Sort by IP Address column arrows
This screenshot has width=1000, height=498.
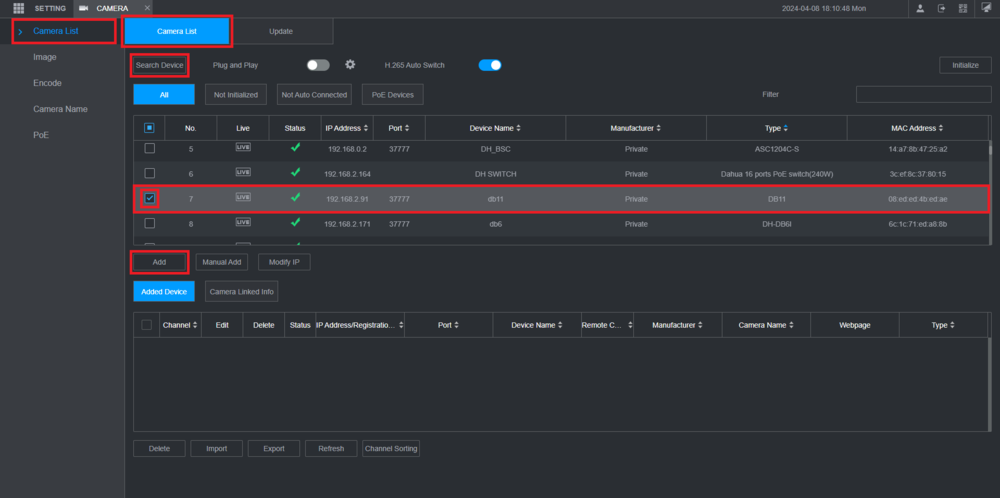pos(366,128)
